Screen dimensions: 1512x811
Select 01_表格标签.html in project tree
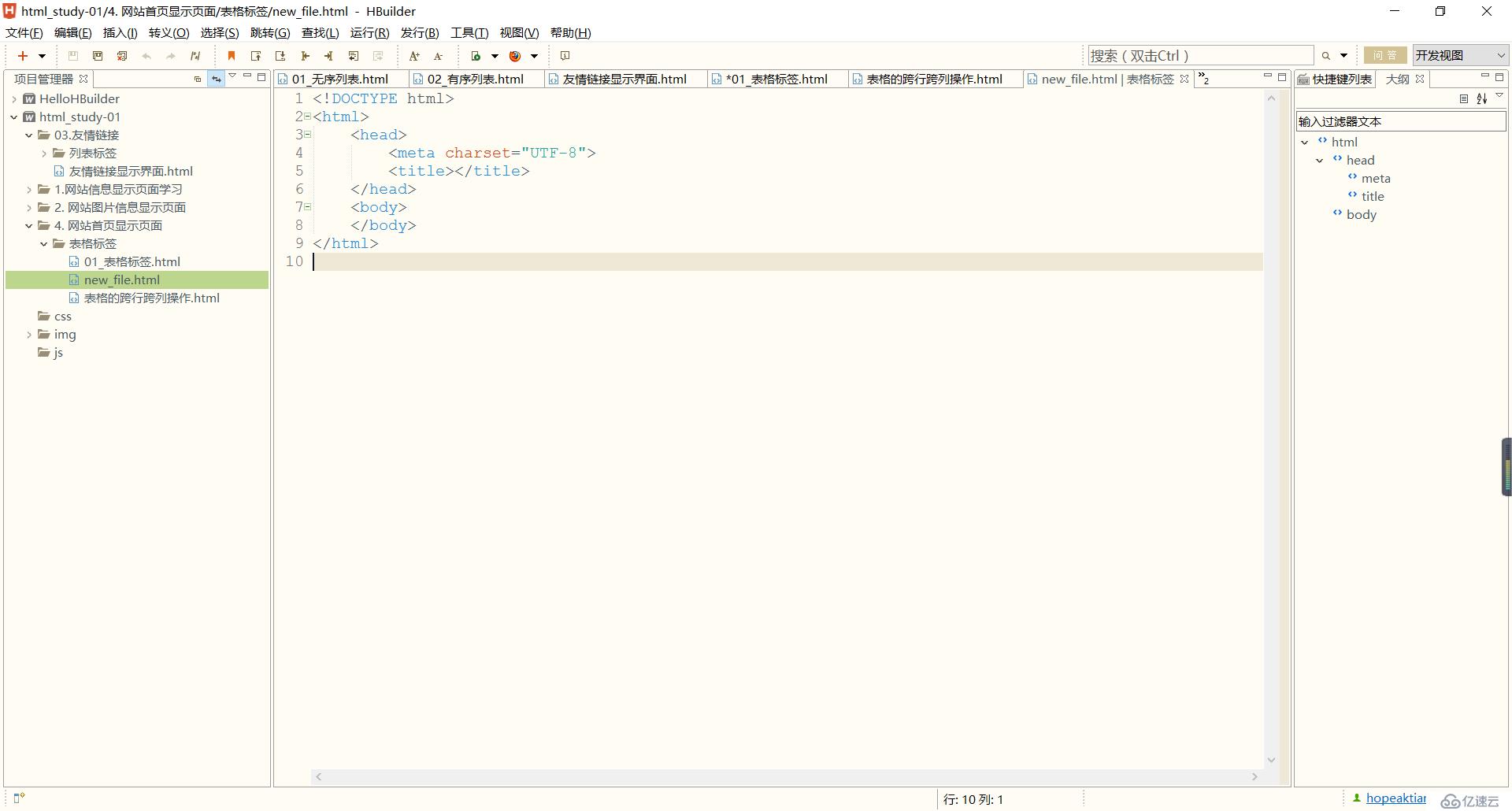point(132,262)
